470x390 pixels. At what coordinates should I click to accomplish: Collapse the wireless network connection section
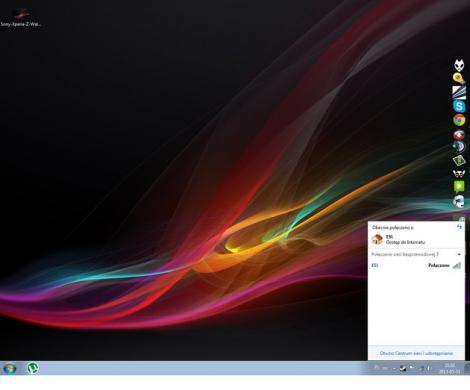coord(459,254)
